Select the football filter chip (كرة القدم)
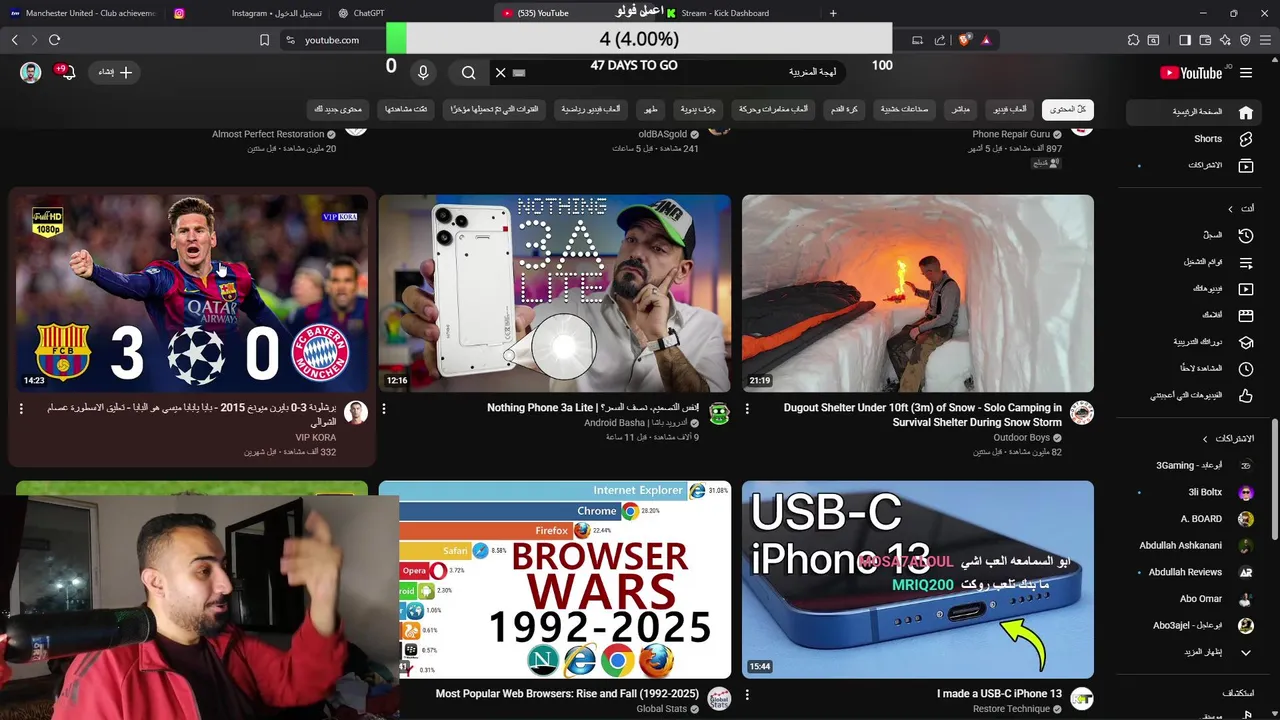The height and width of the screenshot is (720, 1280). (844, 109)
